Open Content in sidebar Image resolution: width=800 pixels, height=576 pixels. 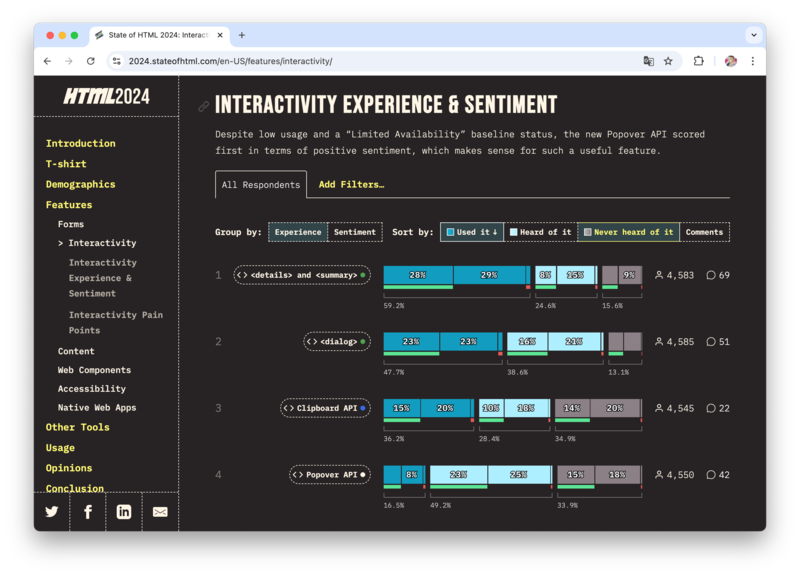coord(76,351)
